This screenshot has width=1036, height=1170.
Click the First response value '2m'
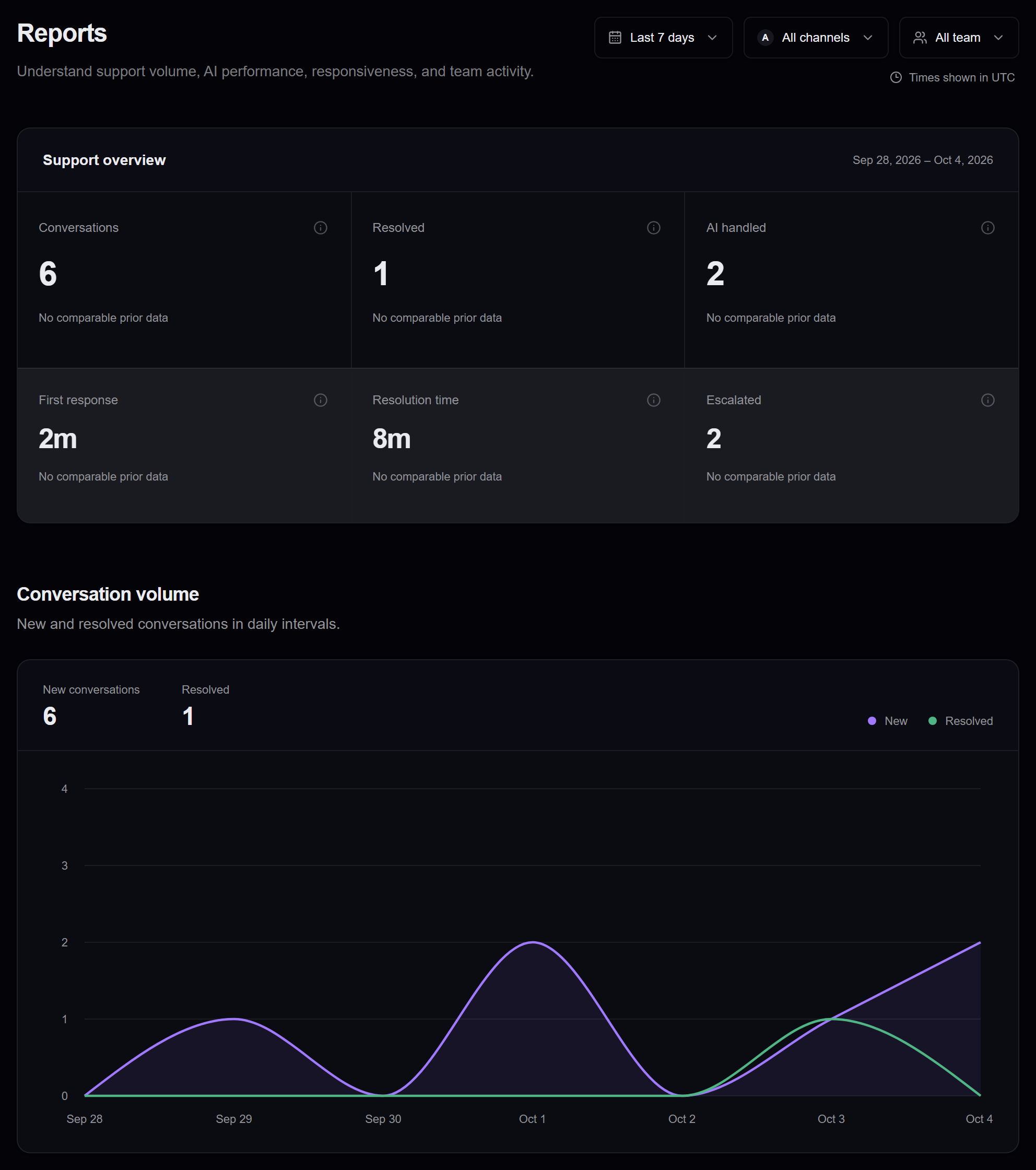pyautogui.click(x=58, y=439)
